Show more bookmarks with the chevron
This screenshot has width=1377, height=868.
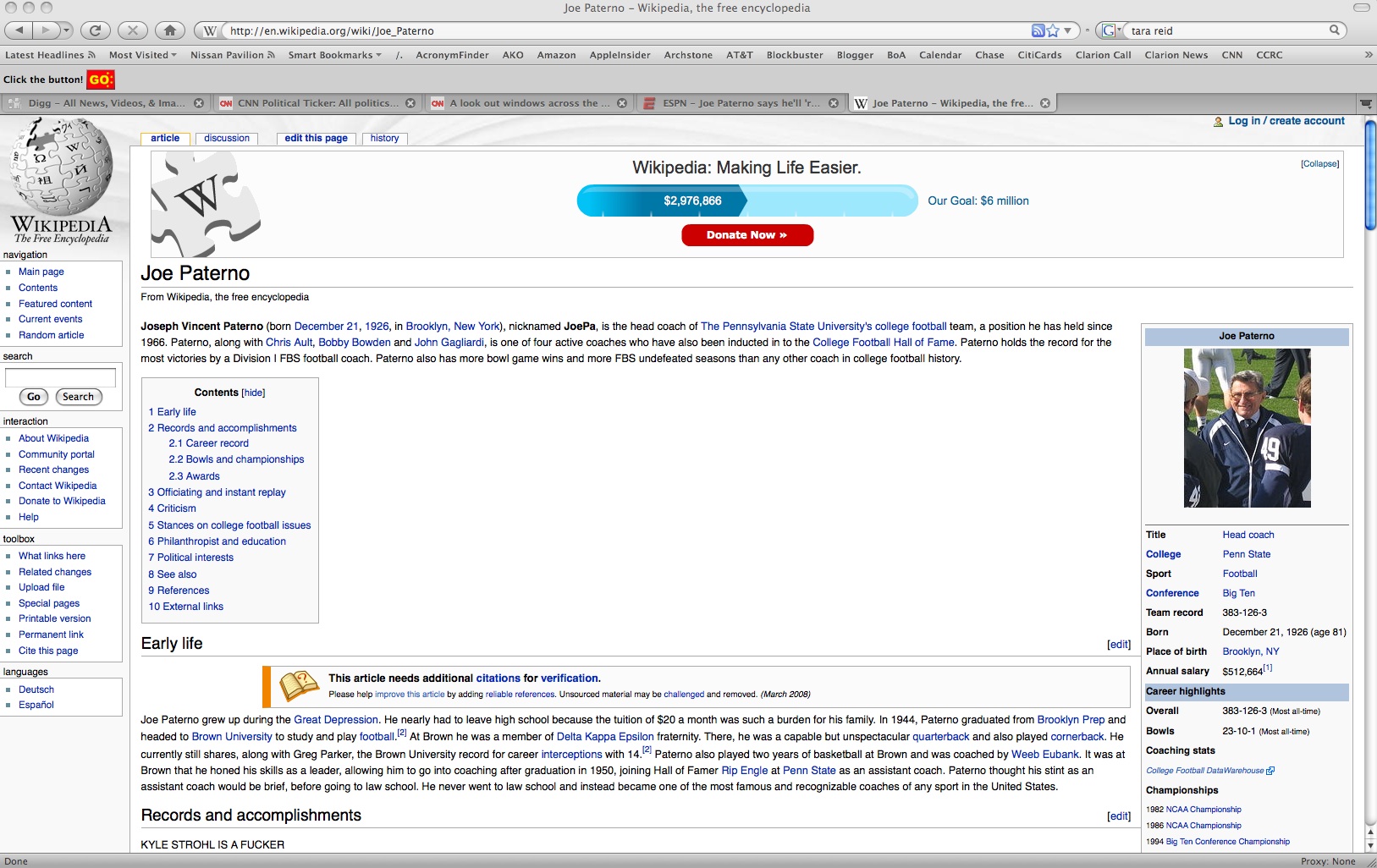[x=1368, y=55]
